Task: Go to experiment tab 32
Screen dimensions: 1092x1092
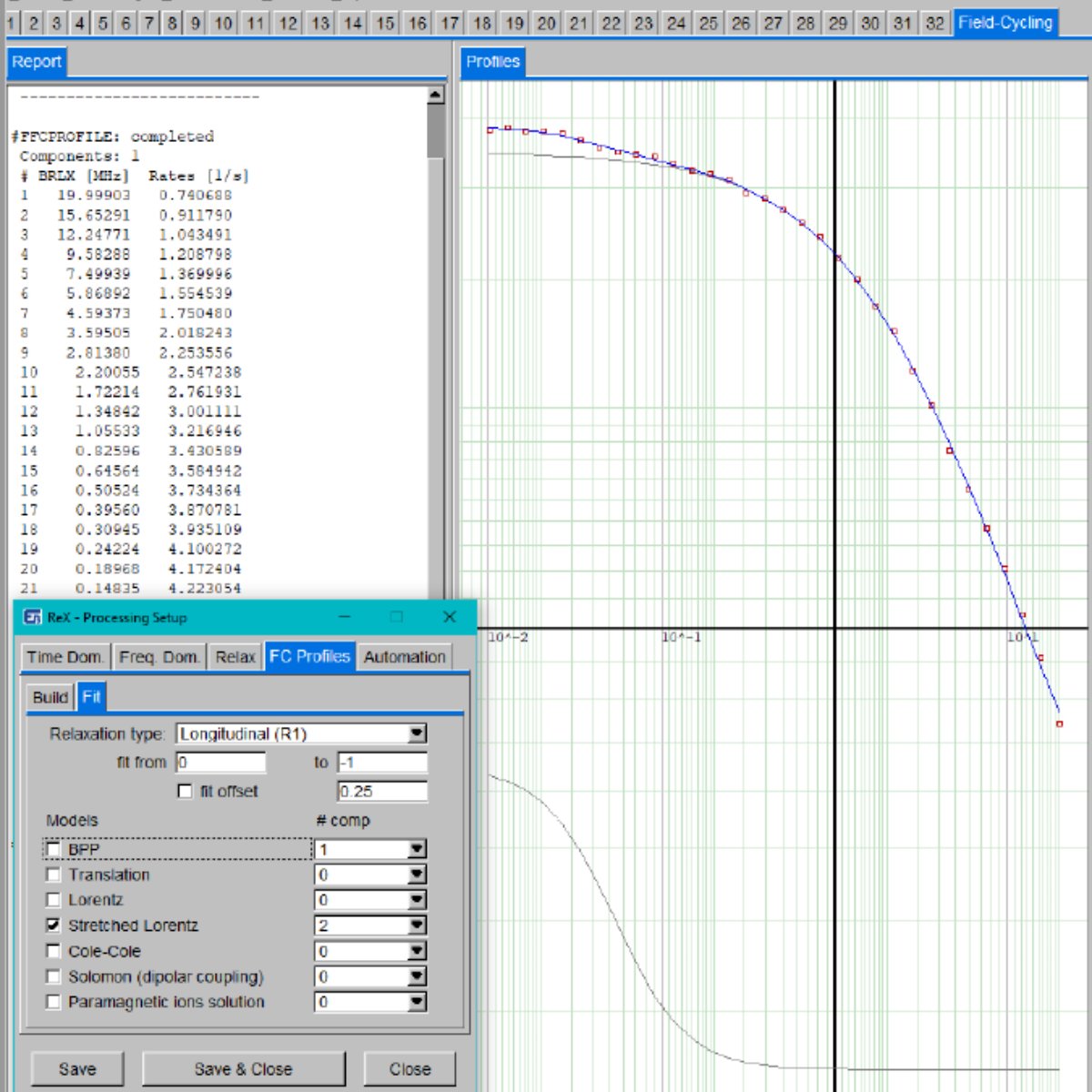Action: coord(935,23)
